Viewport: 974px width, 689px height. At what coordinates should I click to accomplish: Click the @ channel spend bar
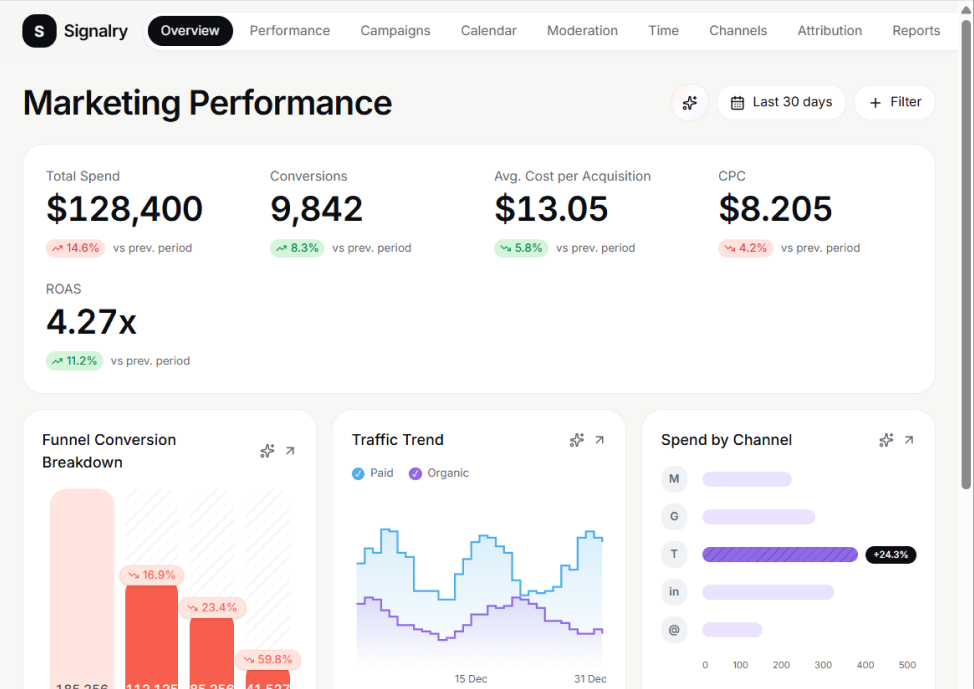click(732, 630)
